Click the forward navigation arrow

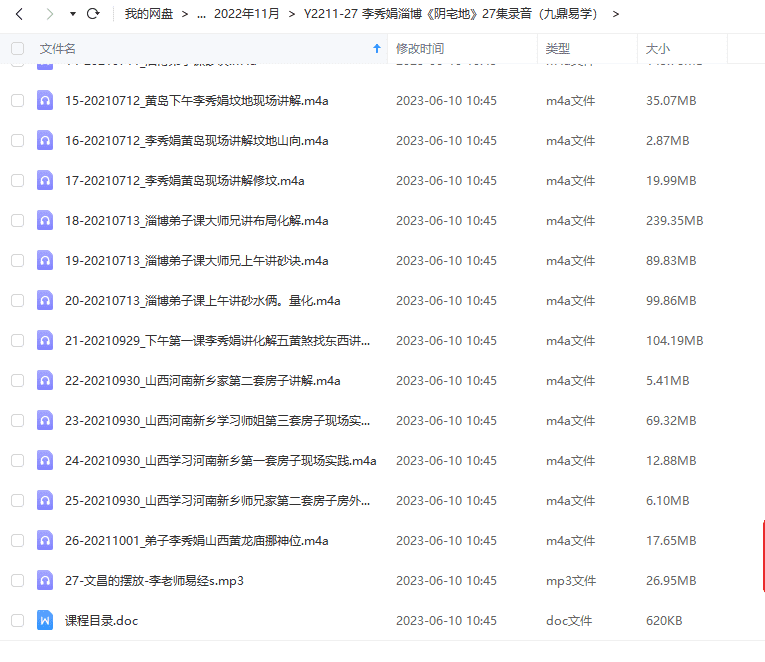point(46,14)
